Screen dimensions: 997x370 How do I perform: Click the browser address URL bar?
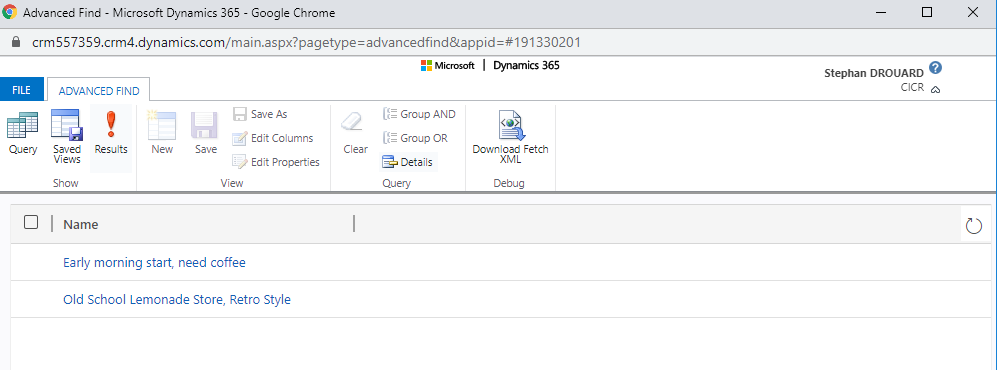tap(306, 43)
